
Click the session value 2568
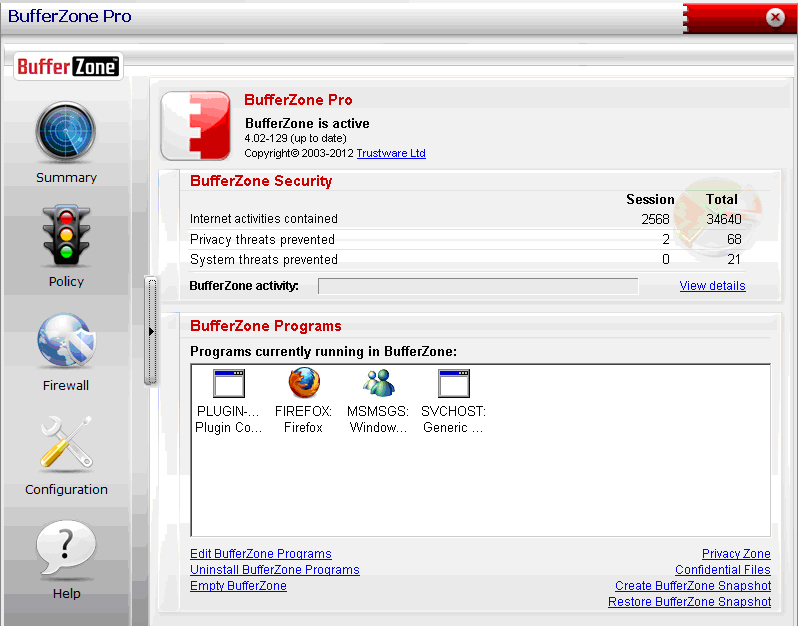655,219
